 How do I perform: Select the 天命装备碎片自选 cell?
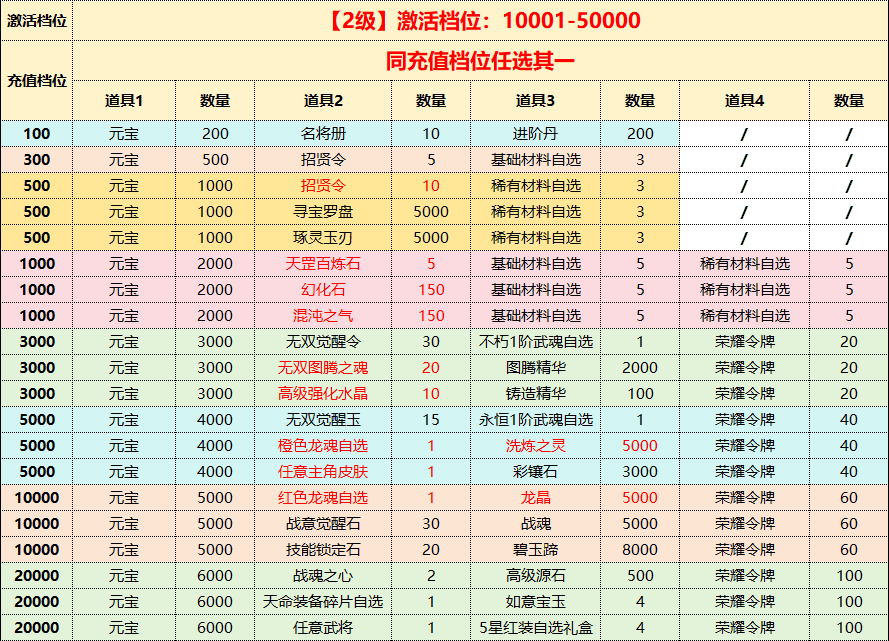coord(323,602)
